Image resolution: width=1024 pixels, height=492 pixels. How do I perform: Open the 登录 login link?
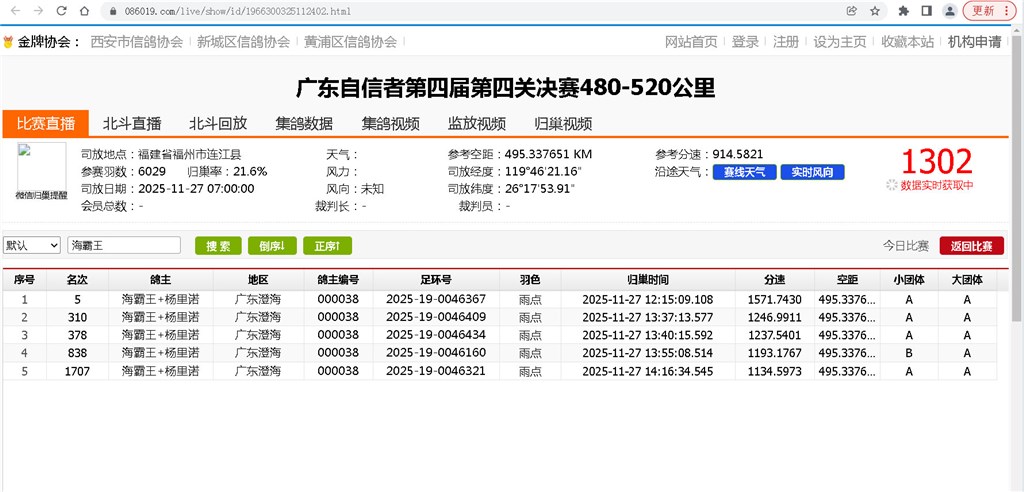pyautogui.click(x=745, y=42)
